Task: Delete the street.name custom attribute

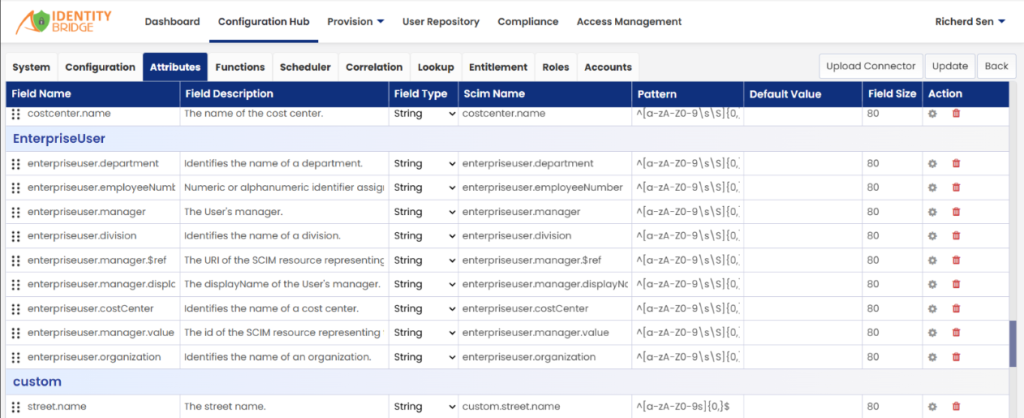Action: click(x=956, y=406)
